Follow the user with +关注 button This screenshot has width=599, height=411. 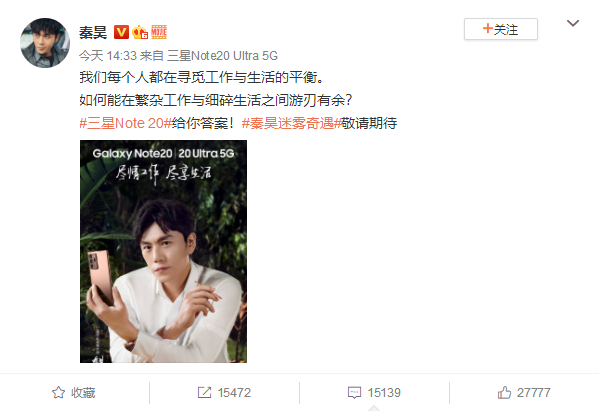[x=501, y=29]
